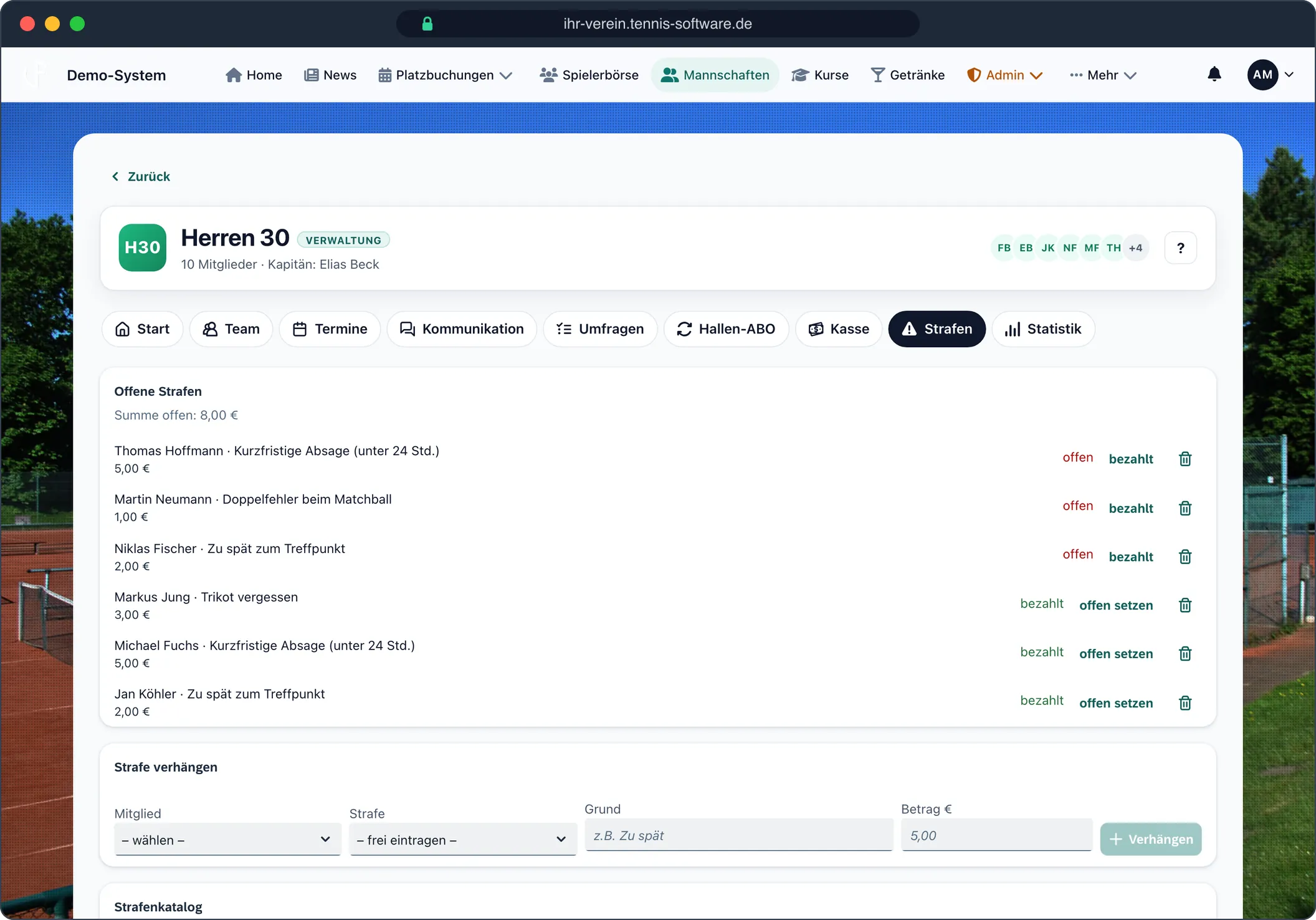
Task: Open Getränke in the navigation
Action: tap(907, 75)
